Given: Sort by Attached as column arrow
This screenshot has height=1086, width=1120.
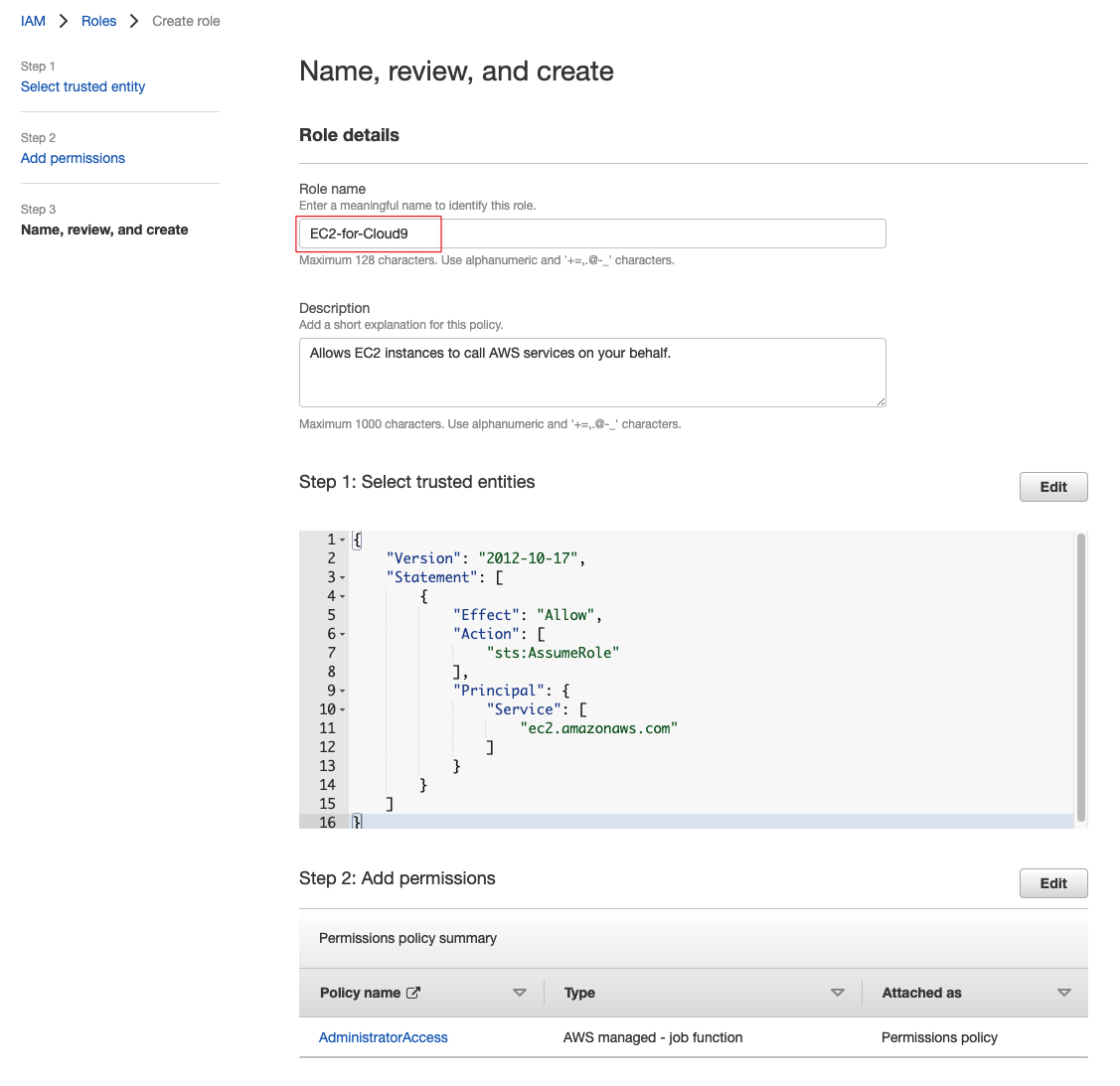Looking at the screenshot, I should [1063, 993].
